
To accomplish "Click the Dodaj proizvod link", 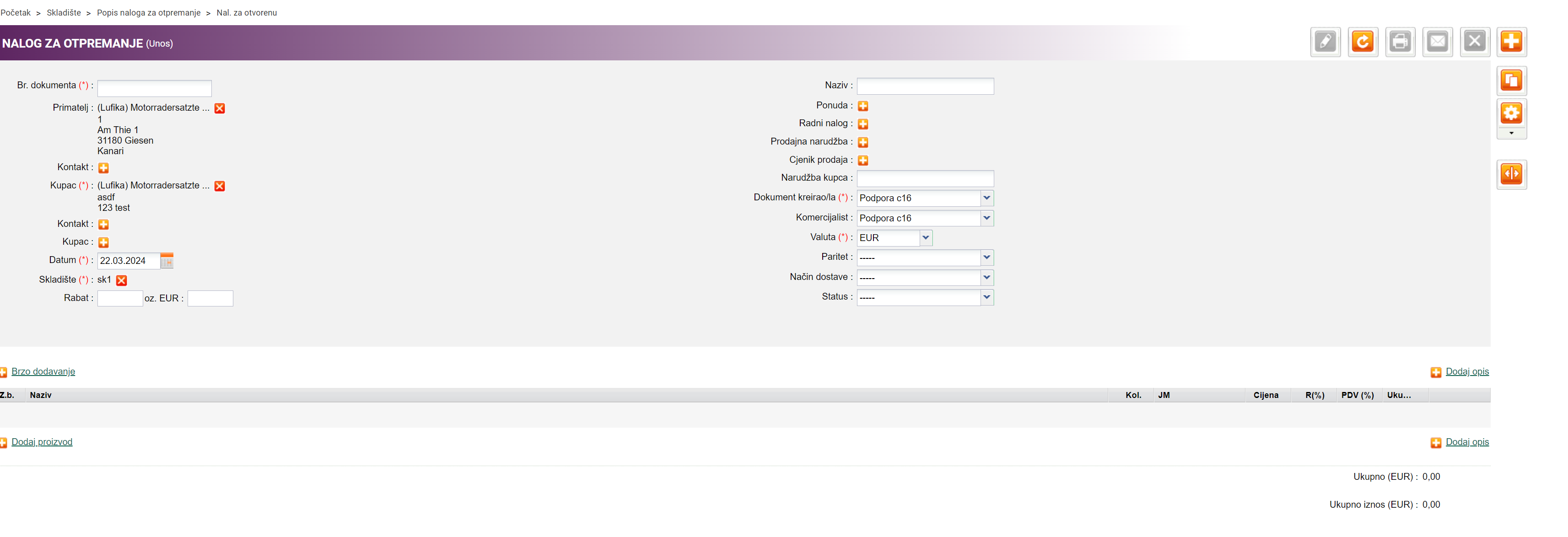I will pos(41,442).
